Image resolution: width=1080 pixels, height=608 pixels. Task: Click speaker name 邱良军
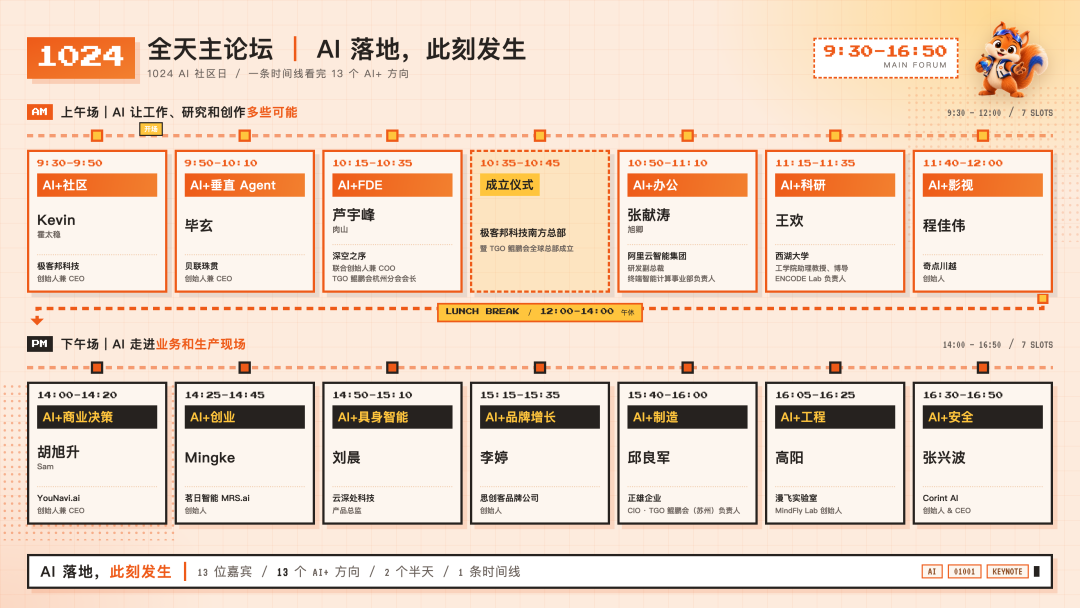[x=649, y=458]
